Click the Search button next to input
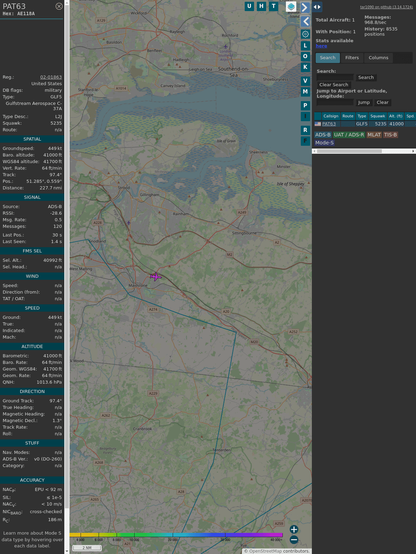 pos(366,77)
